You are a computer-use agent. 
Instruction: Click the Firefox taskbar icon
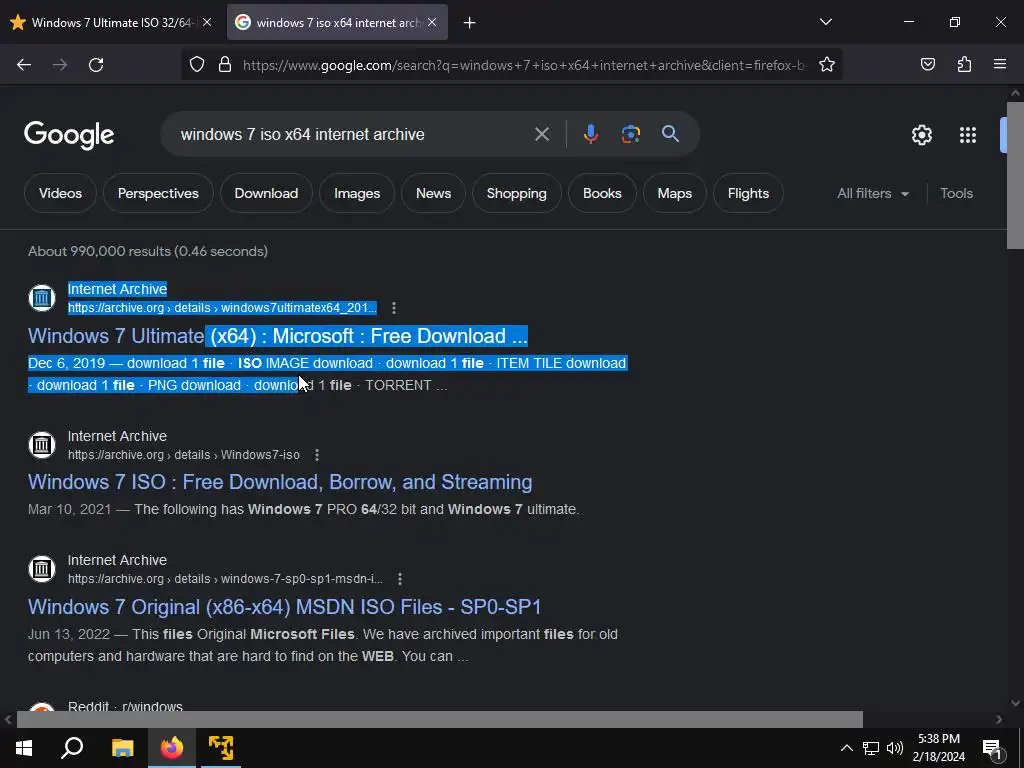coord(172,748)
